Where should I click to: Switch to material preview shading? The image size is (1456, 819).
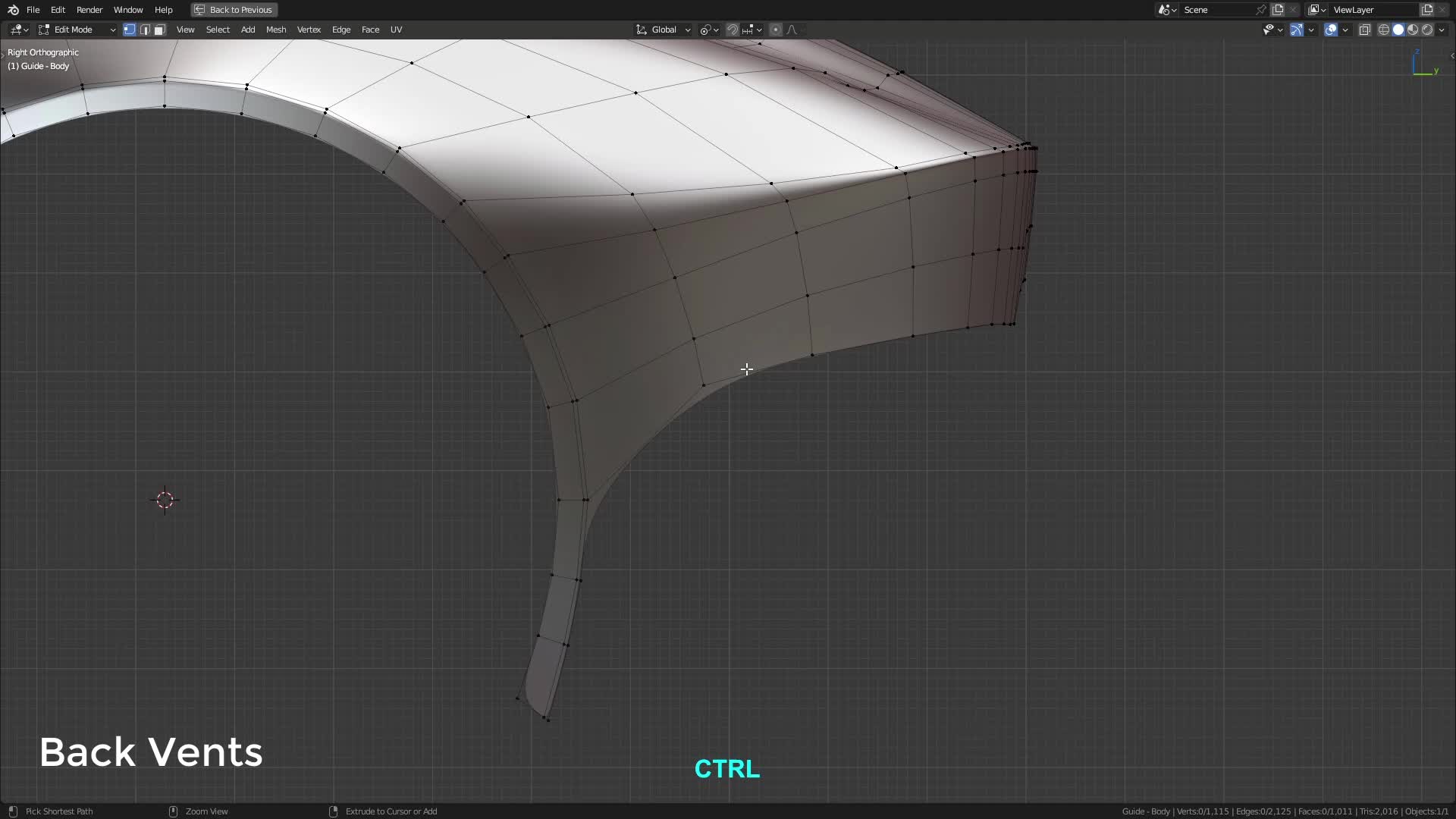[x=1413, y=30]
